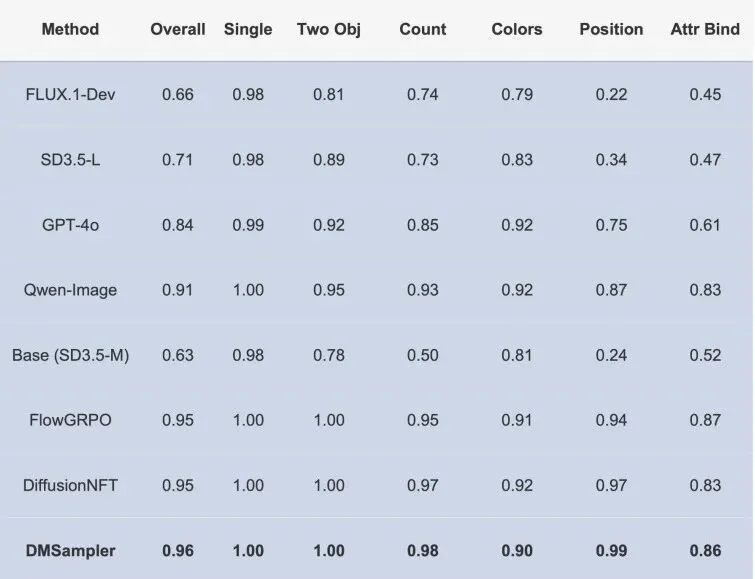The width and height of the screenshot is (755, 579).
Task: Click Base (SD3.5-M) Count value 0.50
Action: click(x=423, y=355)
